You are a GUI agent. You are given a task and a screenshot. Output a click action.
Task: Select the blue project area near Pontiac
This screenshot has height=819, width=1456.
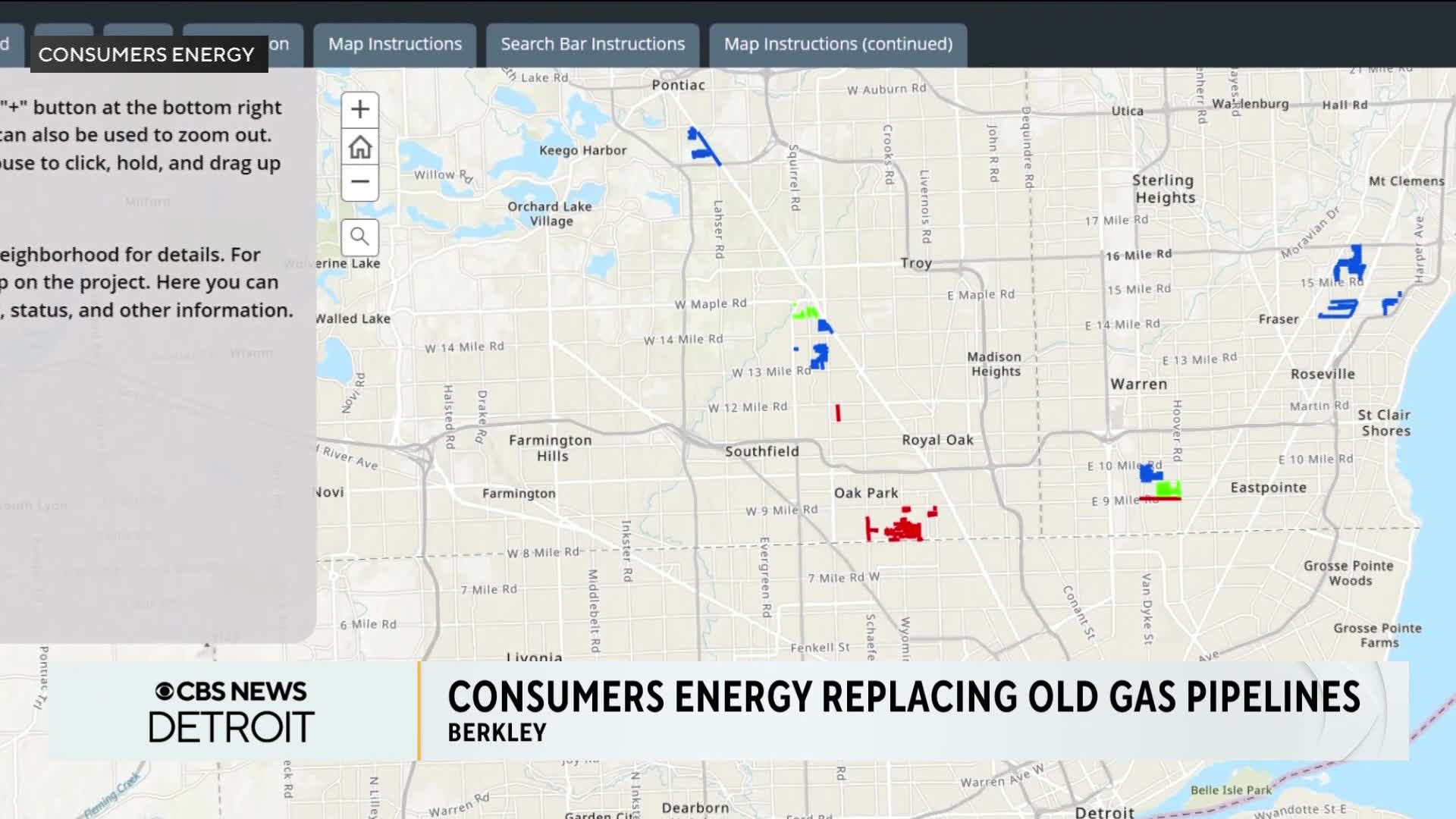pyautogui.click(x=703, y=147)
